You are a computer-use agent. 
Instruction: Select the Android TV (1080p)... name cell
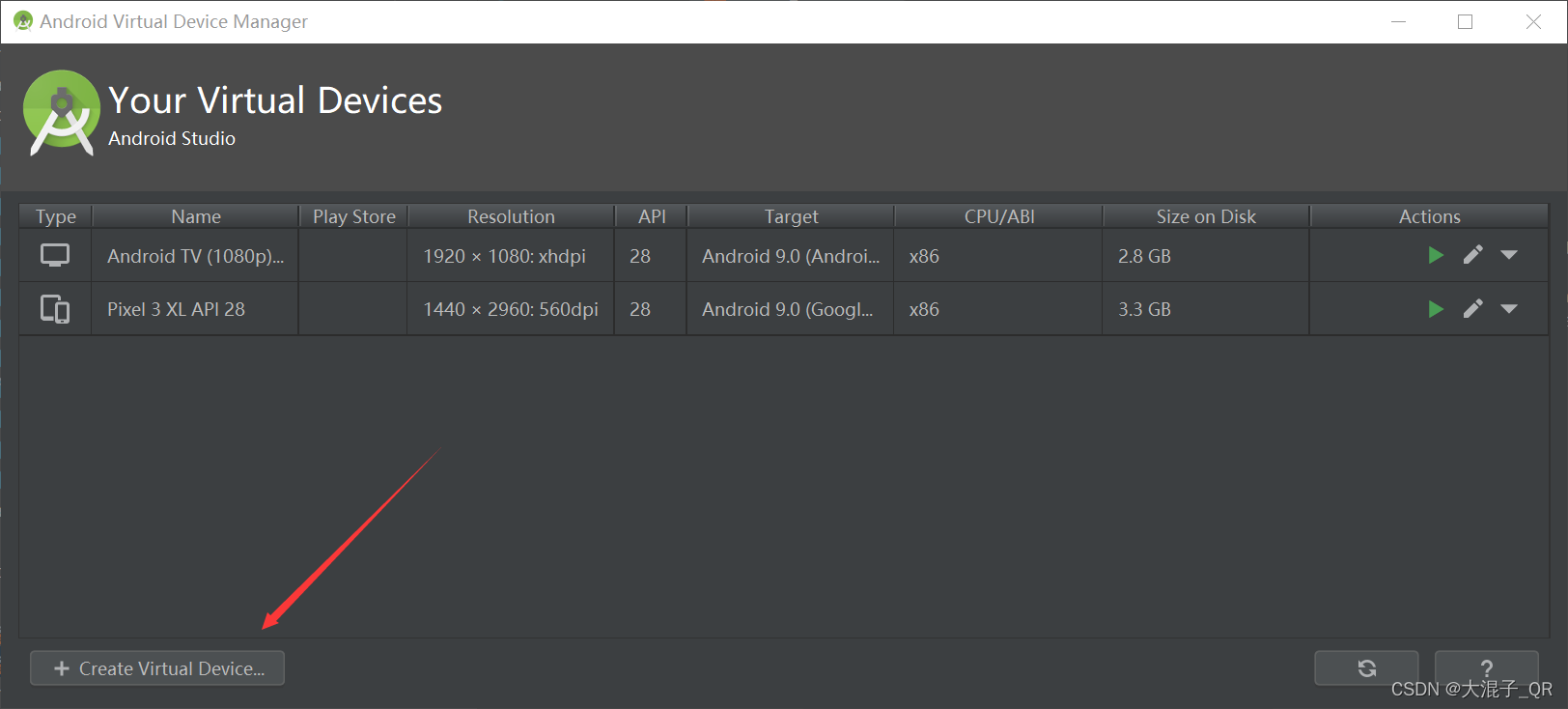tap(195, 256)
